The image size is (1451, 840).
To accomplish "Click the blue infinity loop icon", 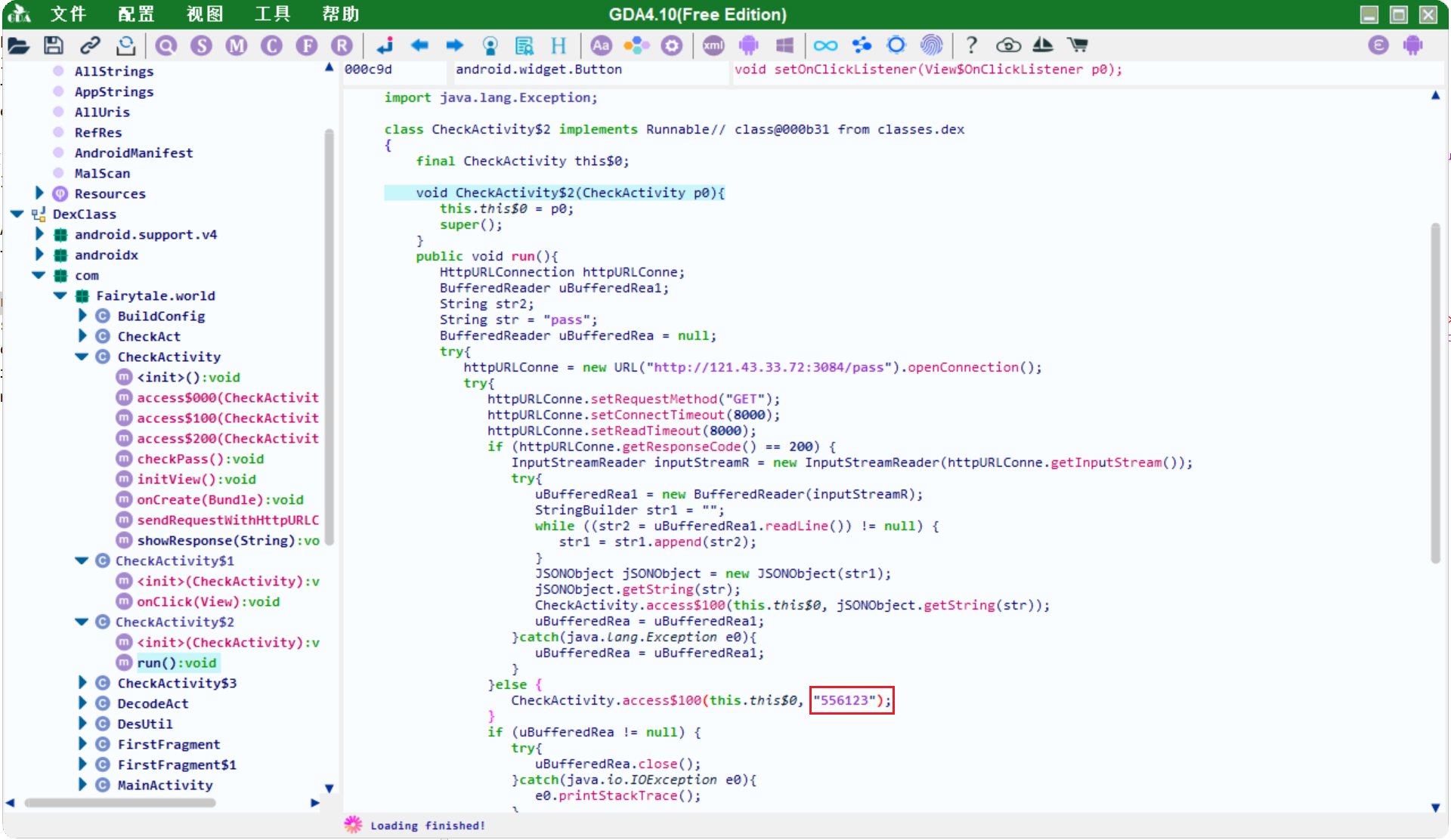I will (825, 45).
